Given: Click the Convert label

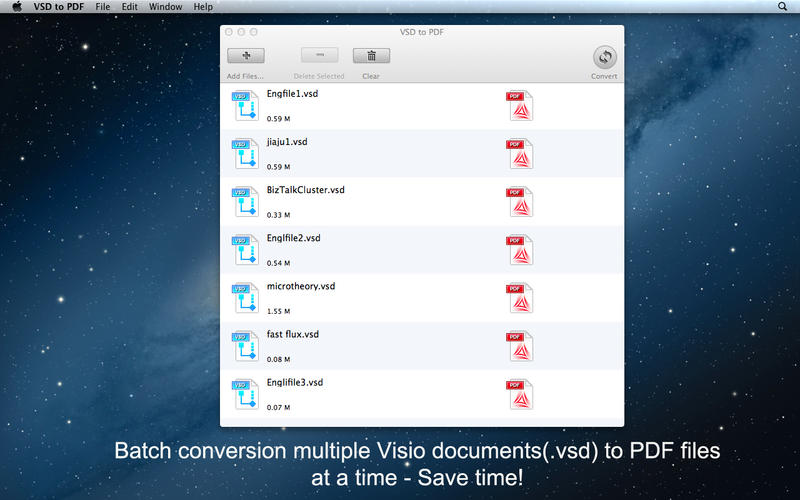Looking at the screenshot, I should (x=604, y=76).
